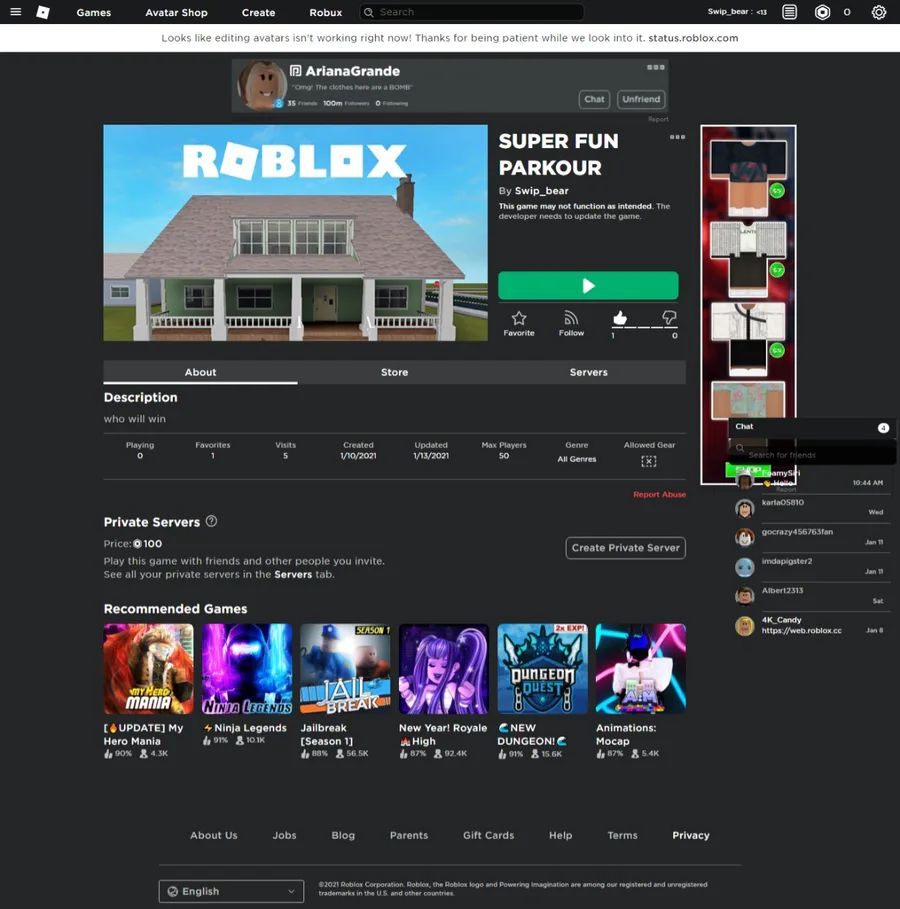Viewport: 900px width, 909px height.
Task: Open creator Swip_bear's profile link
Action: click(x=542, y=191)
